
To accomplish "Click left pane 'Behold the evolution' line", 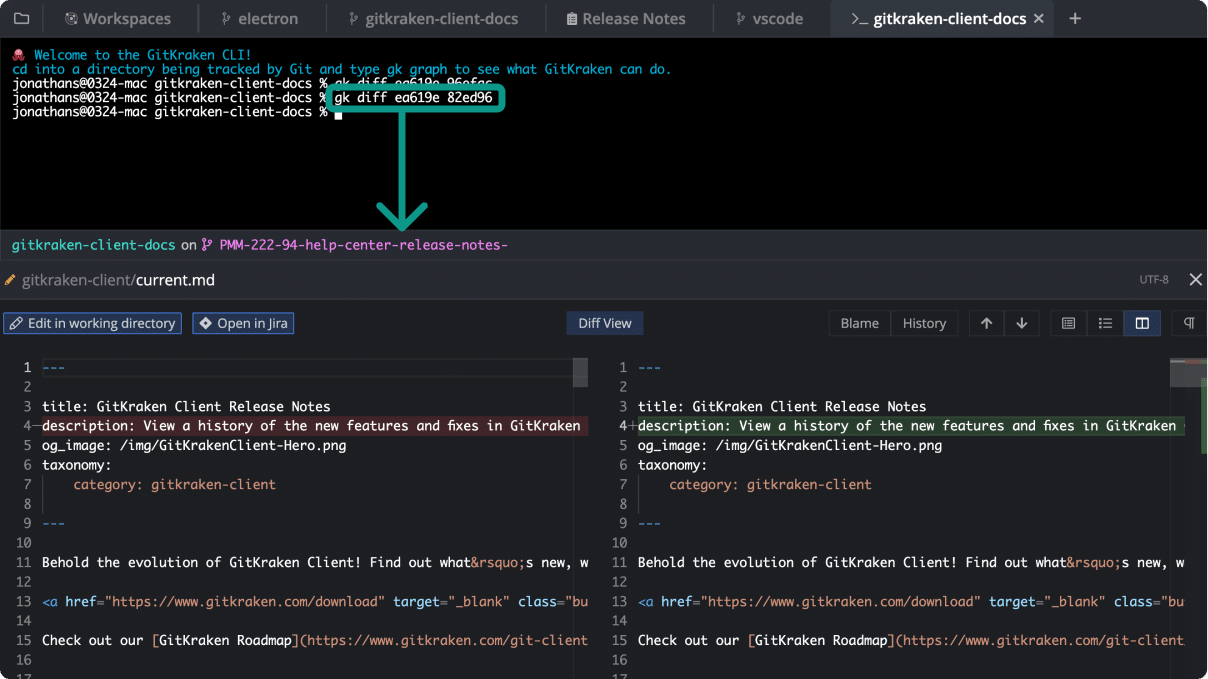I will [x=315, y=562].
